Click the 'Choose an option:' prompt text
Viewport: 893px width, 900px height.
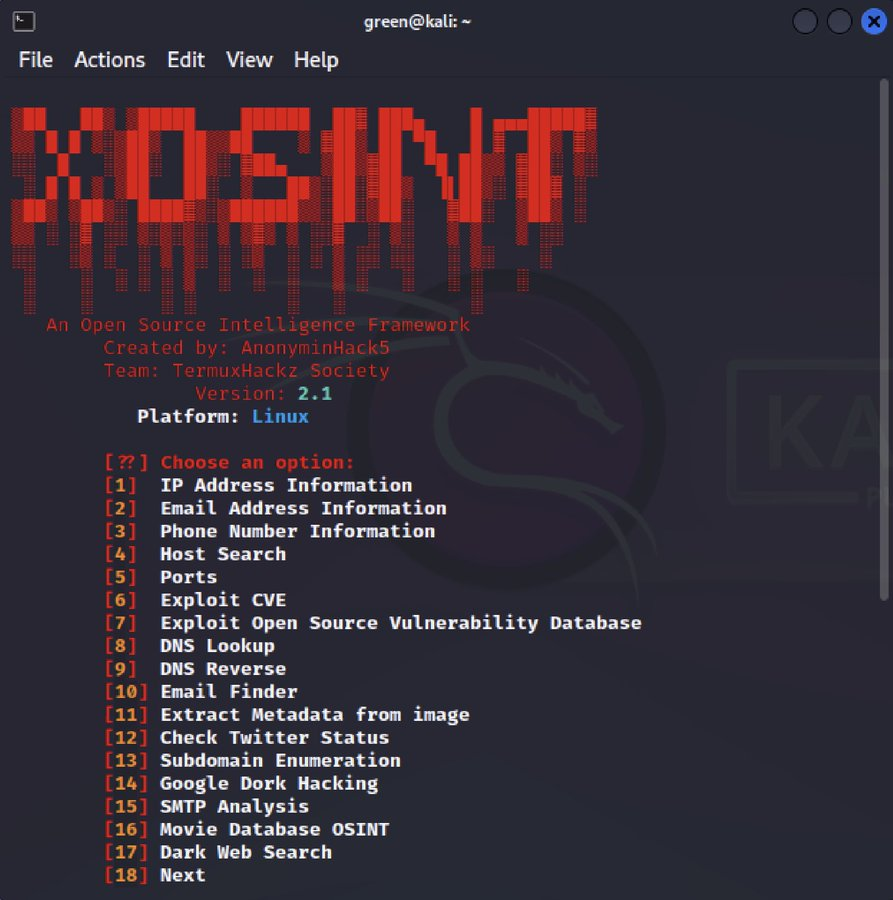click(x=257, y=463)
